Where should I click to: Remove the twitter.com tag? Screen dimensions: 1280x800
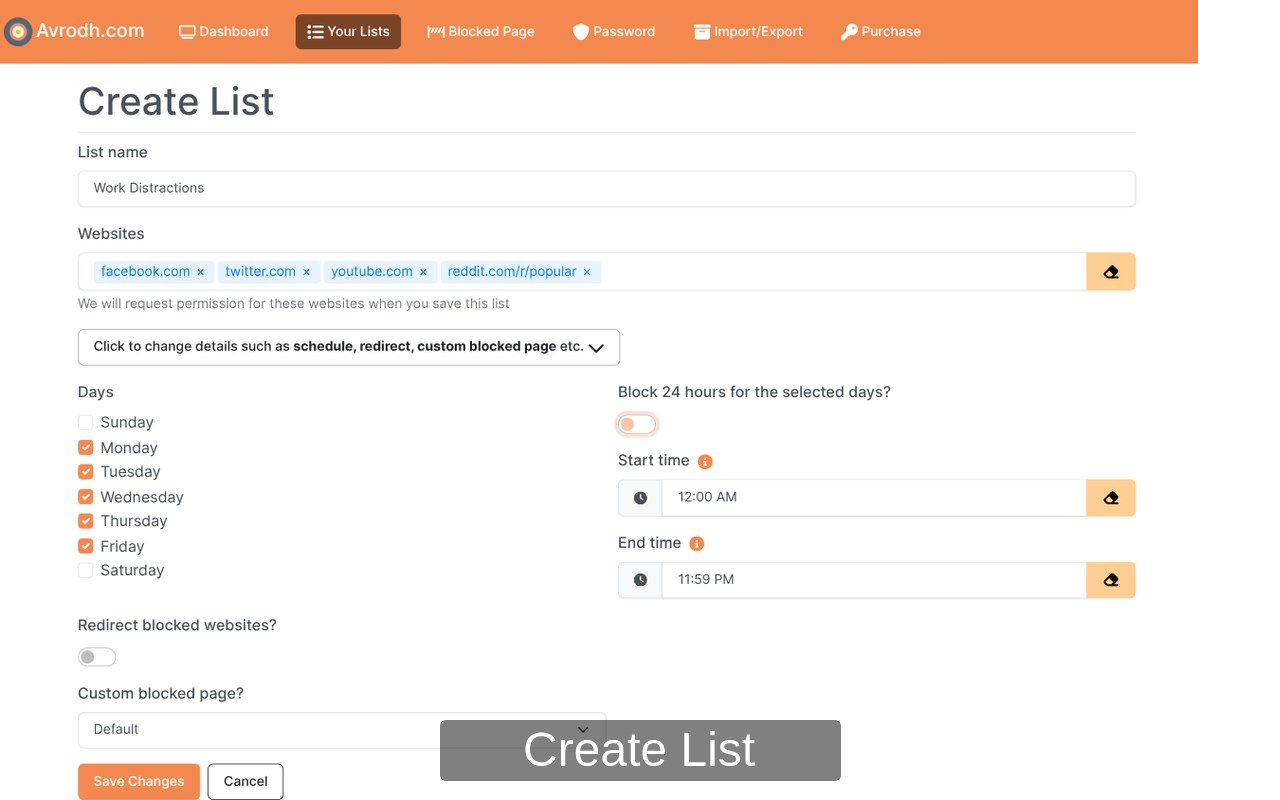[x=306, y=272]
